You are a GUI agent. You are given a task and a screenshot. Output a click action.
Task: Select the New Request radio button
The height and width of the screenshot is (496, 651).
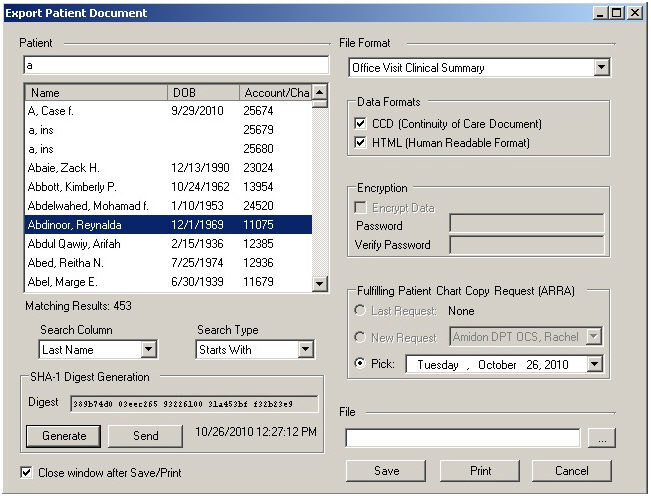click(360, 337)
